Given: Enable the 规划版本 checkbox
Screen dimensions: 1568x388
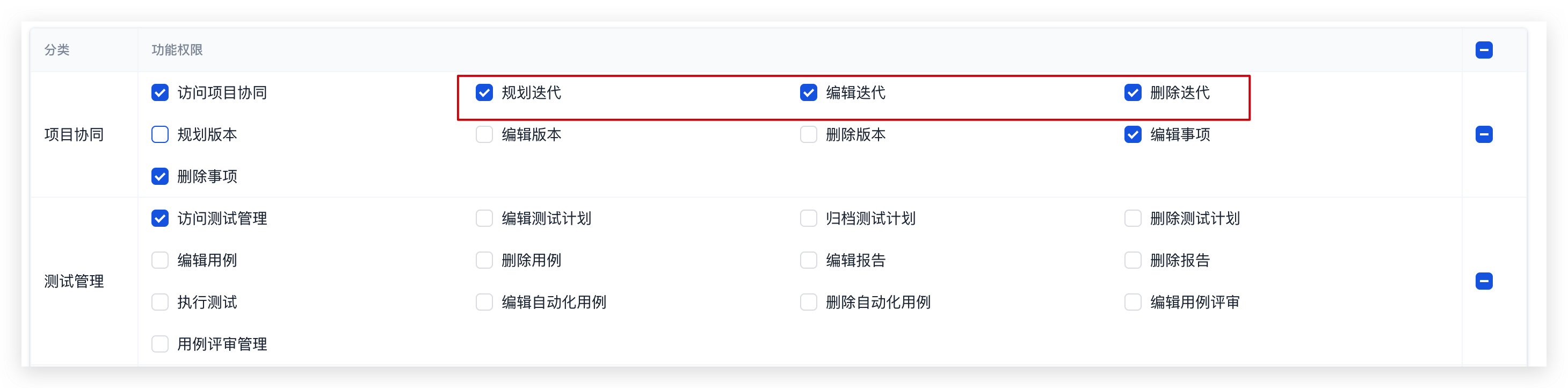Looking at the screenshot, I should (160, 134).
